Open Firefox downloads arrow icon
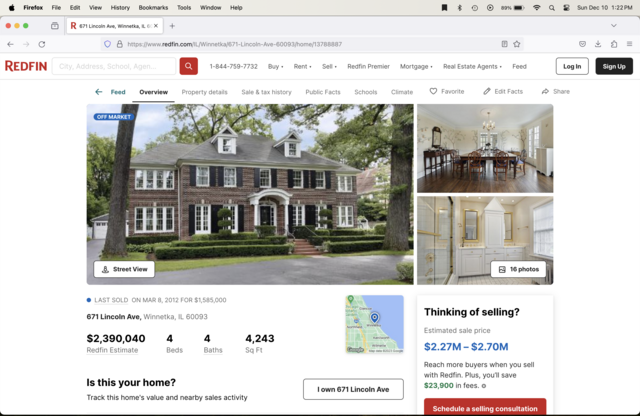 tap(598, 44)
